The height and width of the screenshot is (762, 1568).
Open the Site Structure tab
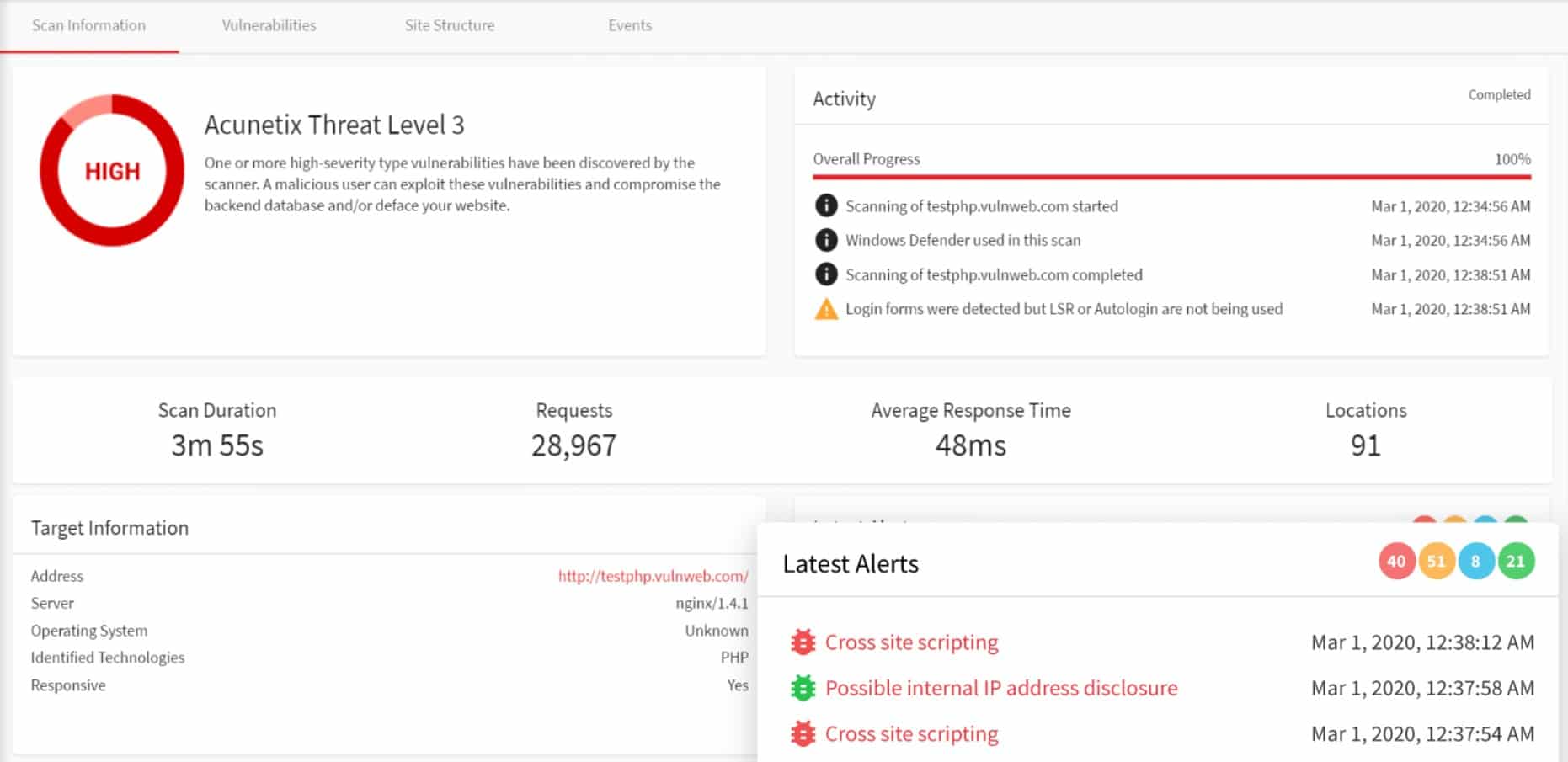coord(449,25)
